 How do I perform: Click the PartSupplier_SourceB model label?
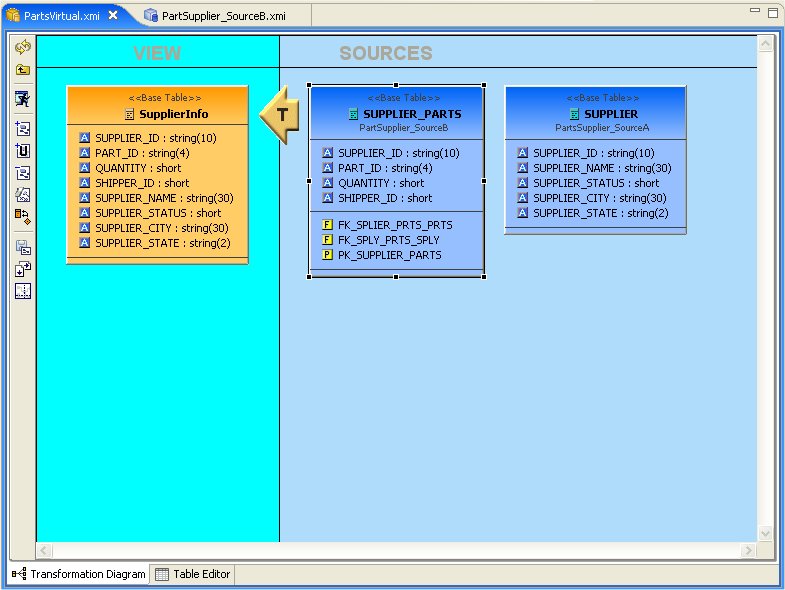coord(404,128)
